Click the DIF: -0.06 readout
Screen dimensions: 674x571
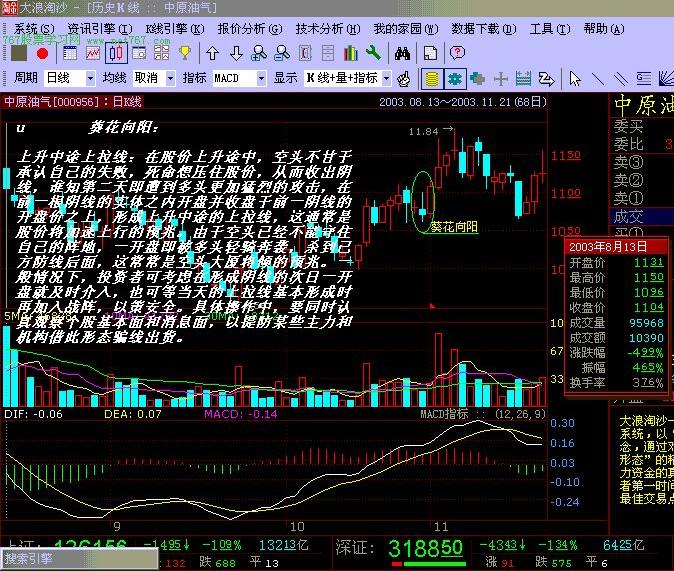34,414
